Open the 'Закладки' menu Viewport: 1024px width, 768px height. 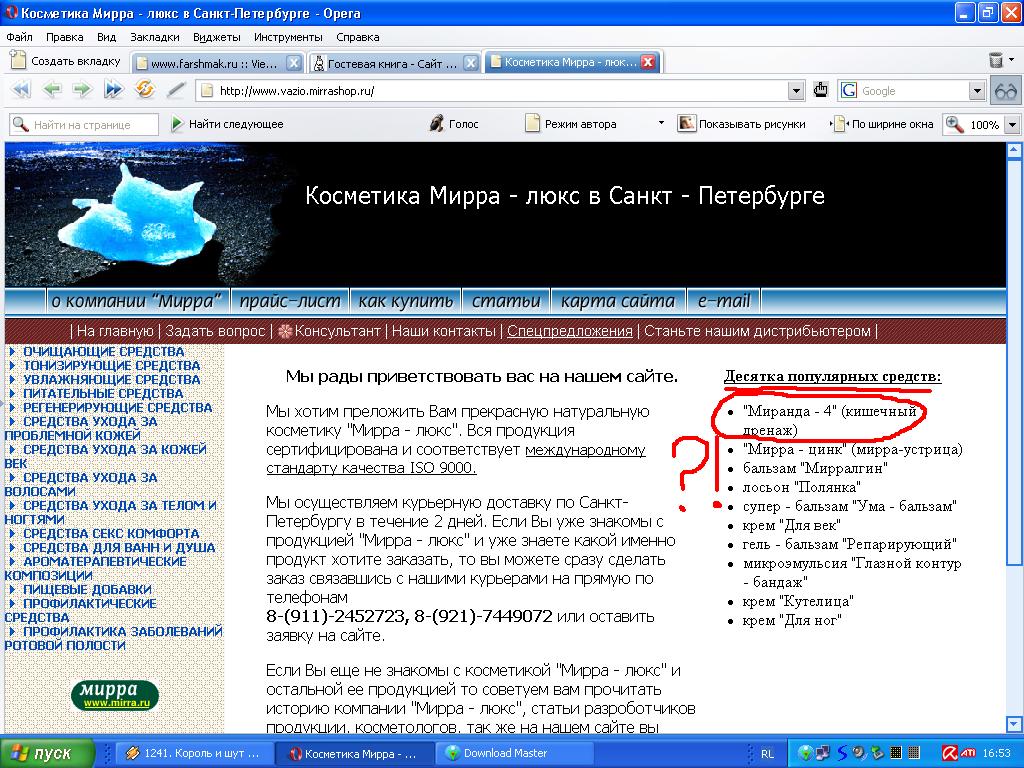[155, 37]
